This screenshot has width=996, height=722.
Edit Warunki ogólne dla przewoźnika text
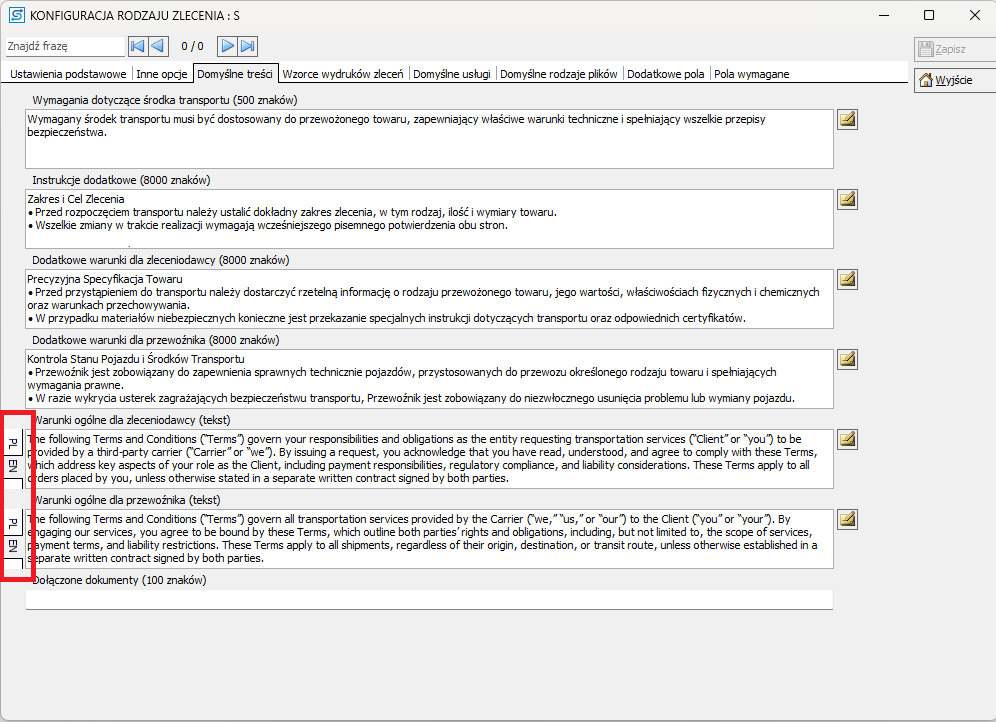click(x=847, y=519)
